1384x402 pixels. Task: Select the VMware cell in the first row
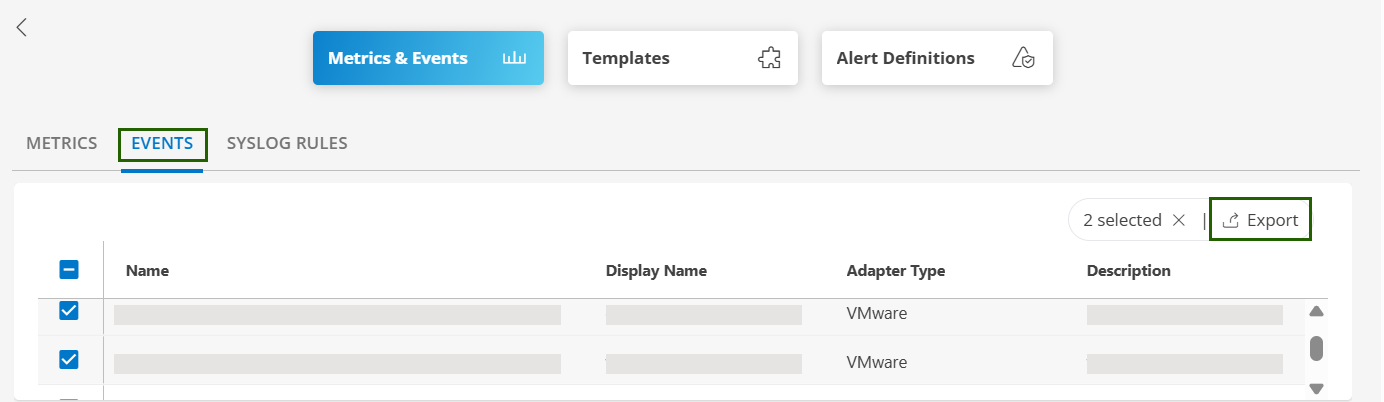[876, 314]
